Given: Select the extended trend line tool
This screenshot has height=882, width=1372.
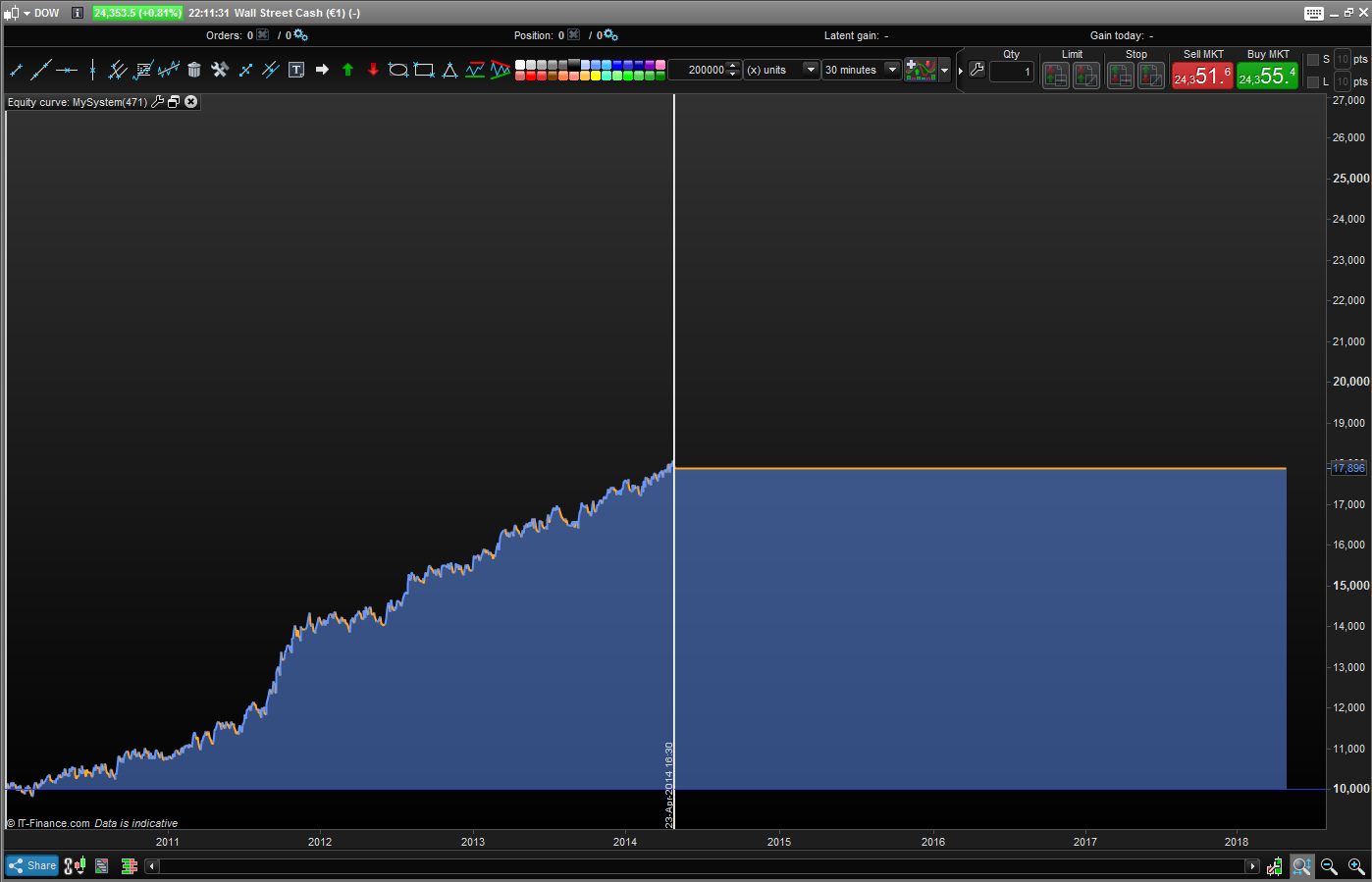Looking at the screenshot, I should pyautogui.click(x=41, y=70).
